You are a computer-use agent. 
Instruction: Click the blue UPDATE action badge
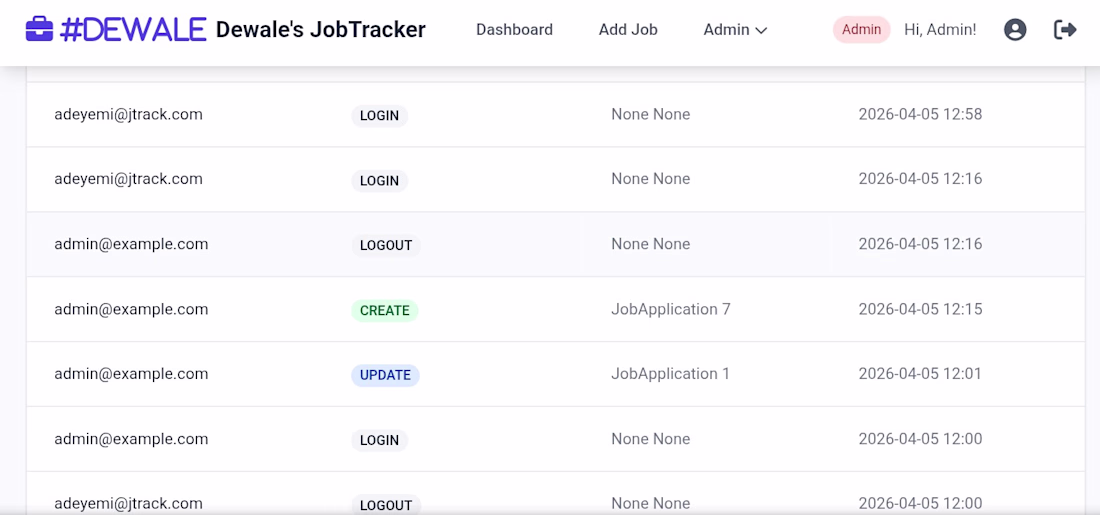385,375
